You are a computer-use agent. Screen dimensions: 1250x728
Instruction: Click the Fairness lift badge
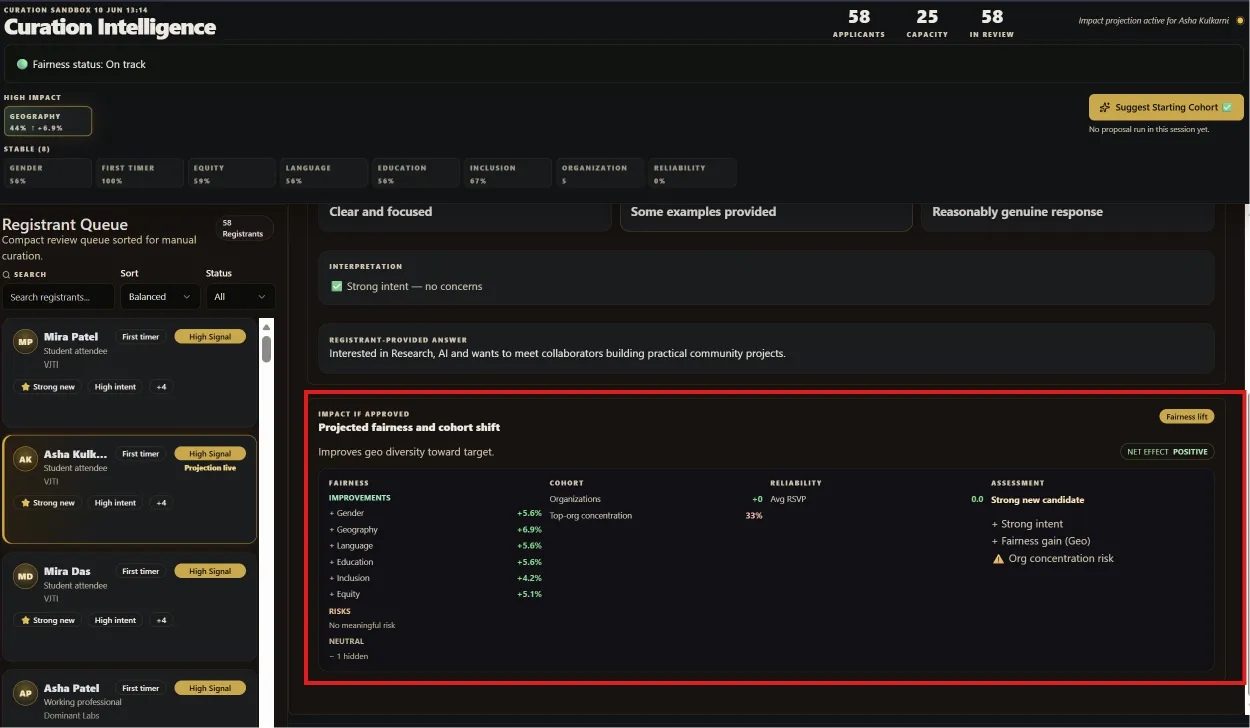pyautogui.click(x=1187, y=416)
